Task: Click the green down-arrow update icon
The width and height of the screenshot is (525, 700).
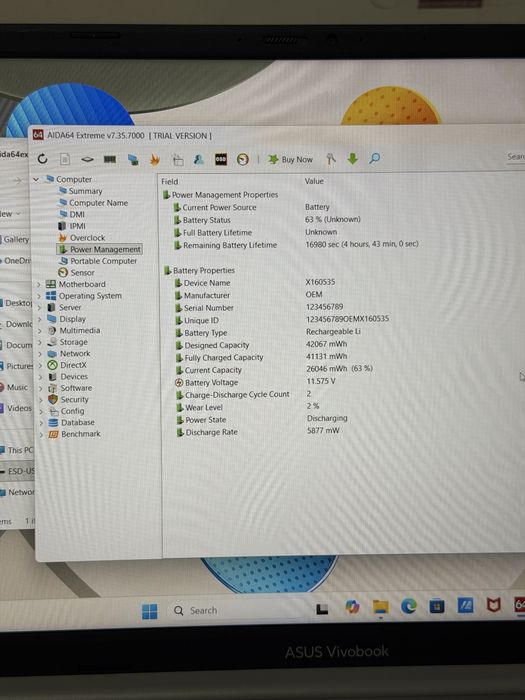Action: coord(353,158)
